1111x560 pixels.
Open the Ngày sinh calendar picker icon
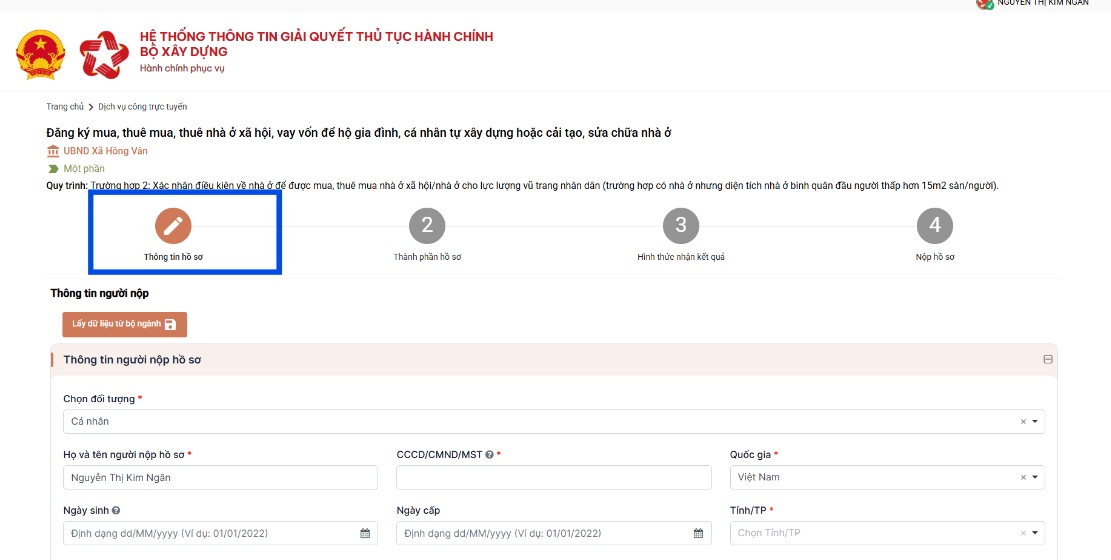click(x=365, y=533)
